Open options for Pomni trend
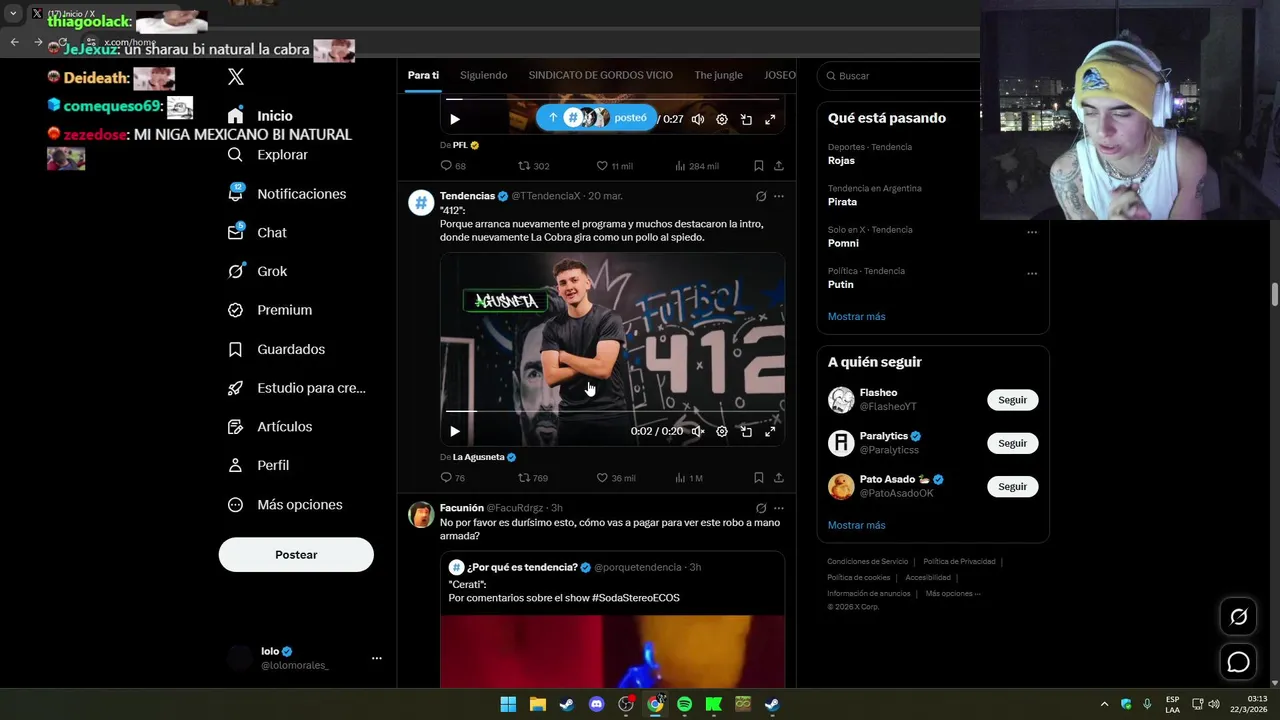The image size is (1280, 720). pos(1032,232)
